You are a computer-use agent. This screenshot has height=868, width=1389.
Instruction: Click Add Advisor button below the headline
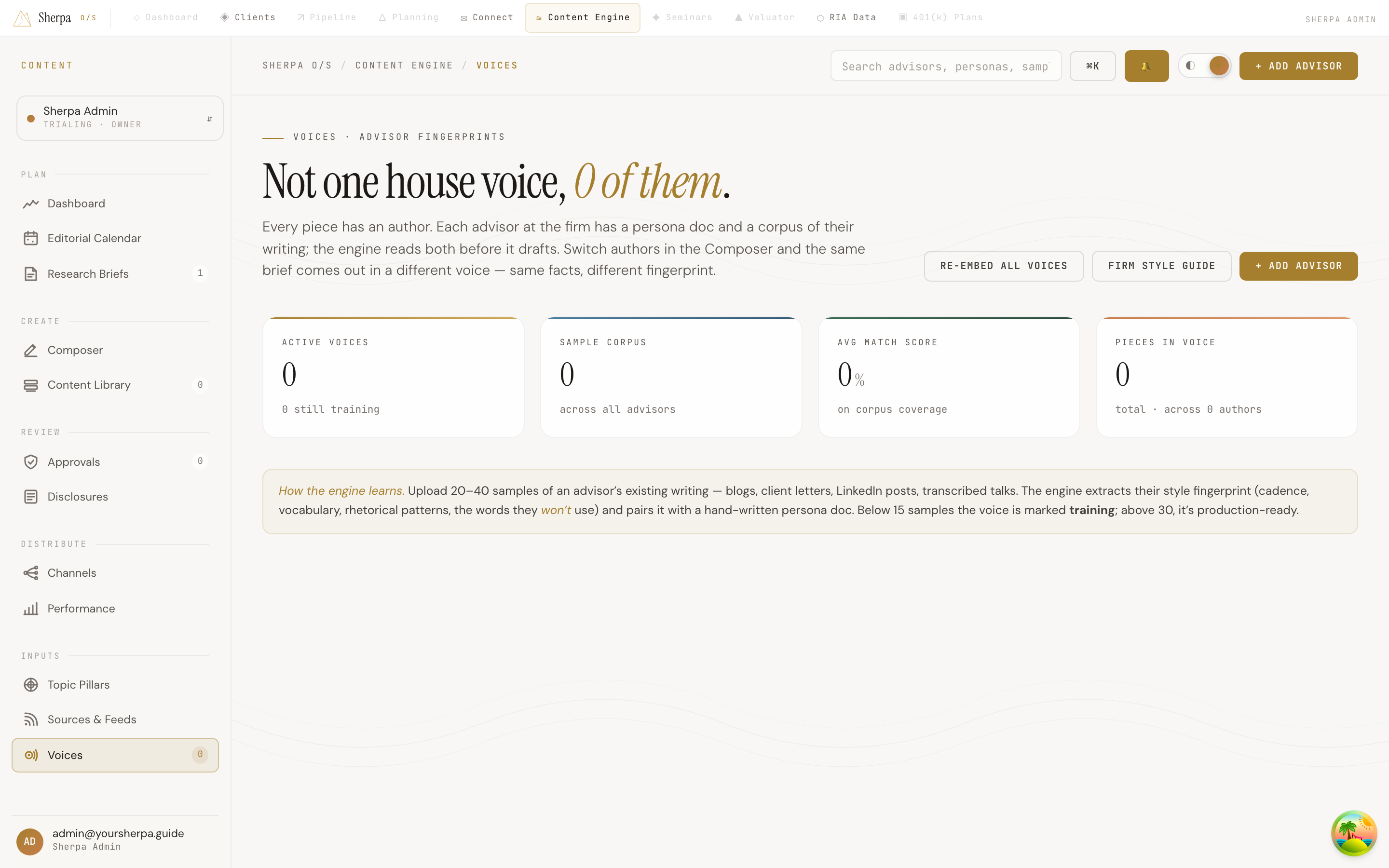coord(1298,266)
